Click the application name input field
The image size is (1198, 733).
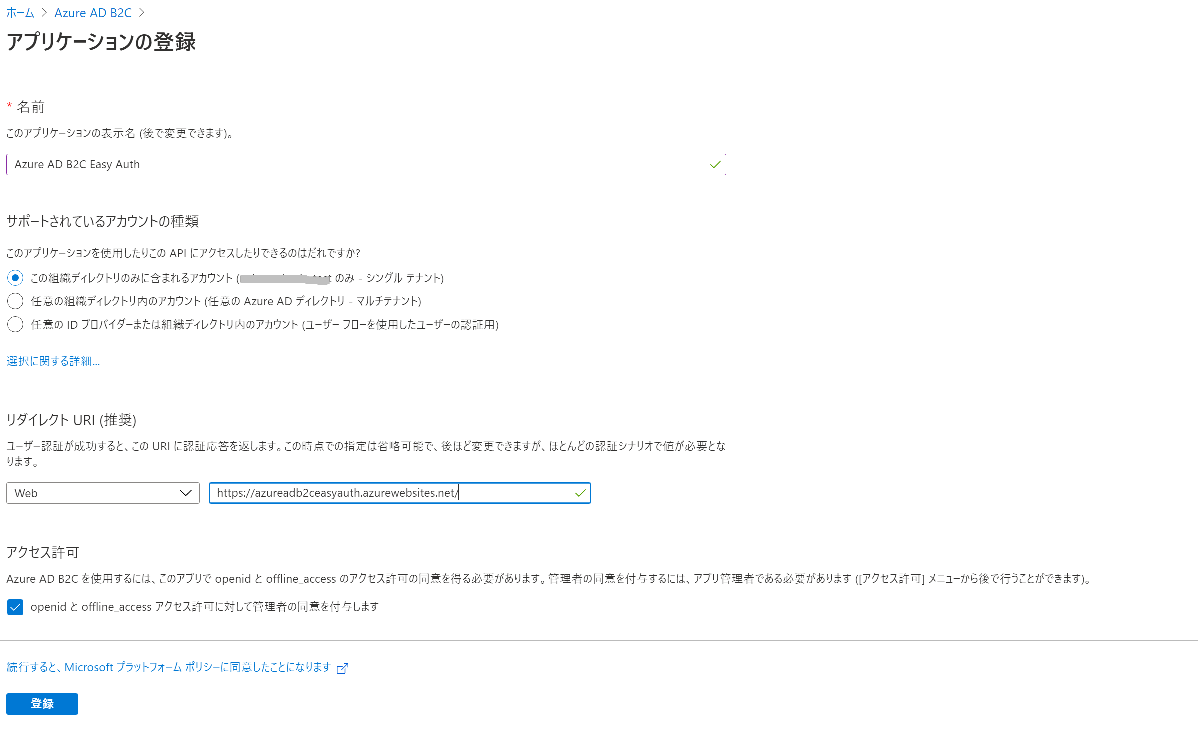pos(366,164)
